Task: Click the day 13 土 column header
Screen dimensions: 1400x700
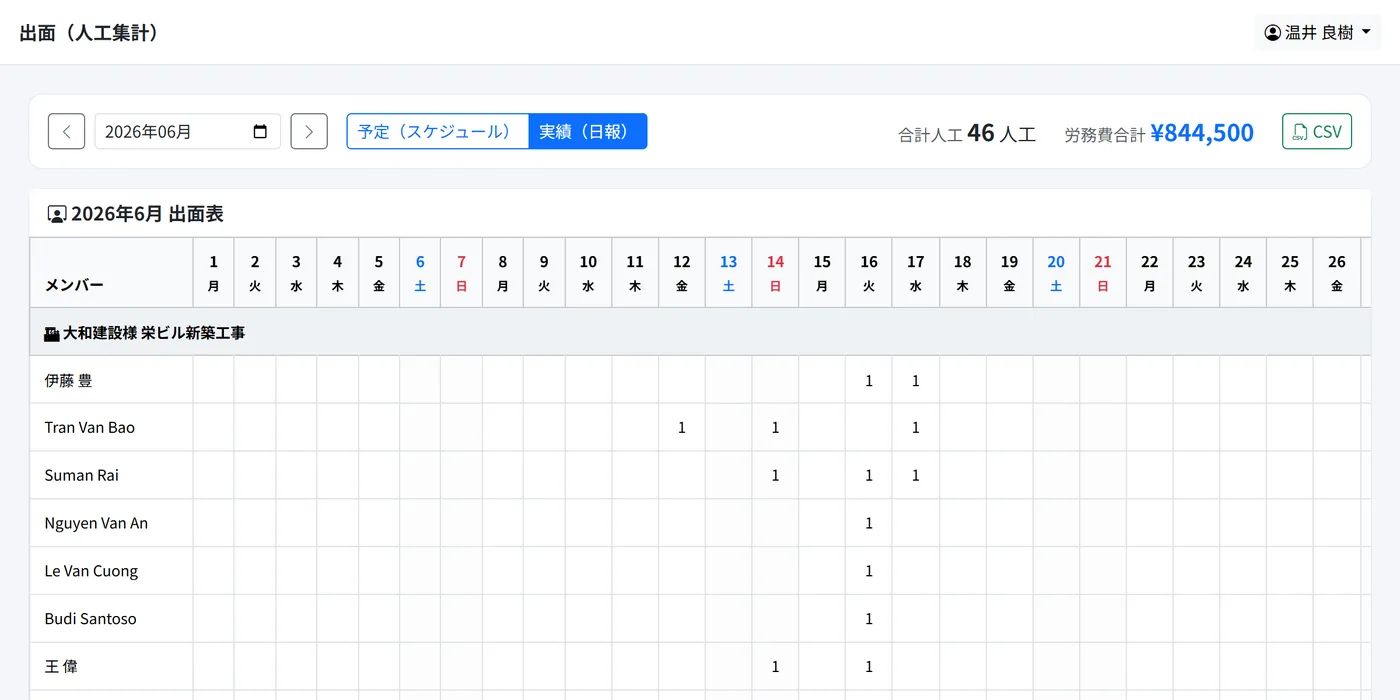Action: pyautogui.click(x=728, y=272)
